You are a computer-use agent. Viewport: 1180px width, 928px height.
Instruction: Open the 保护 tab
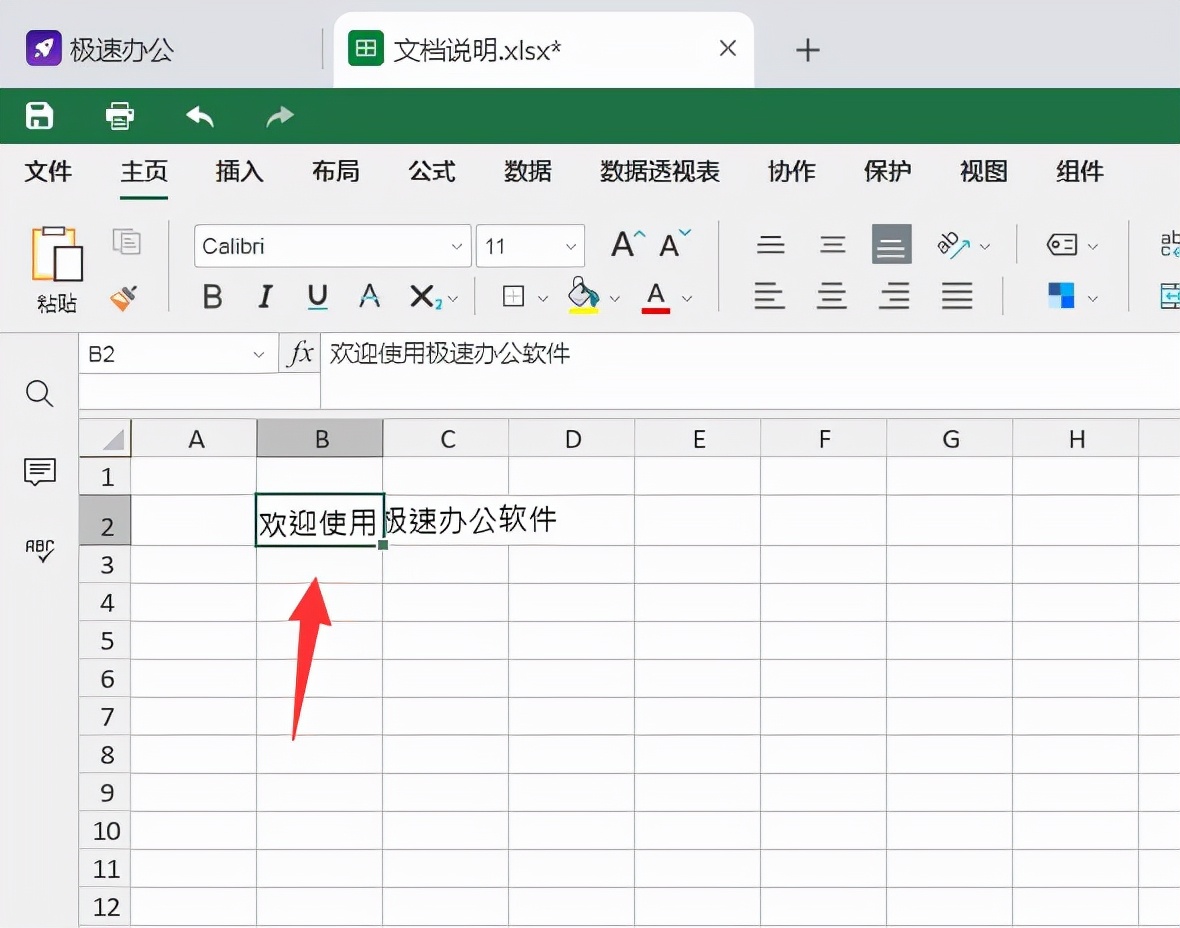pos(887,172)
